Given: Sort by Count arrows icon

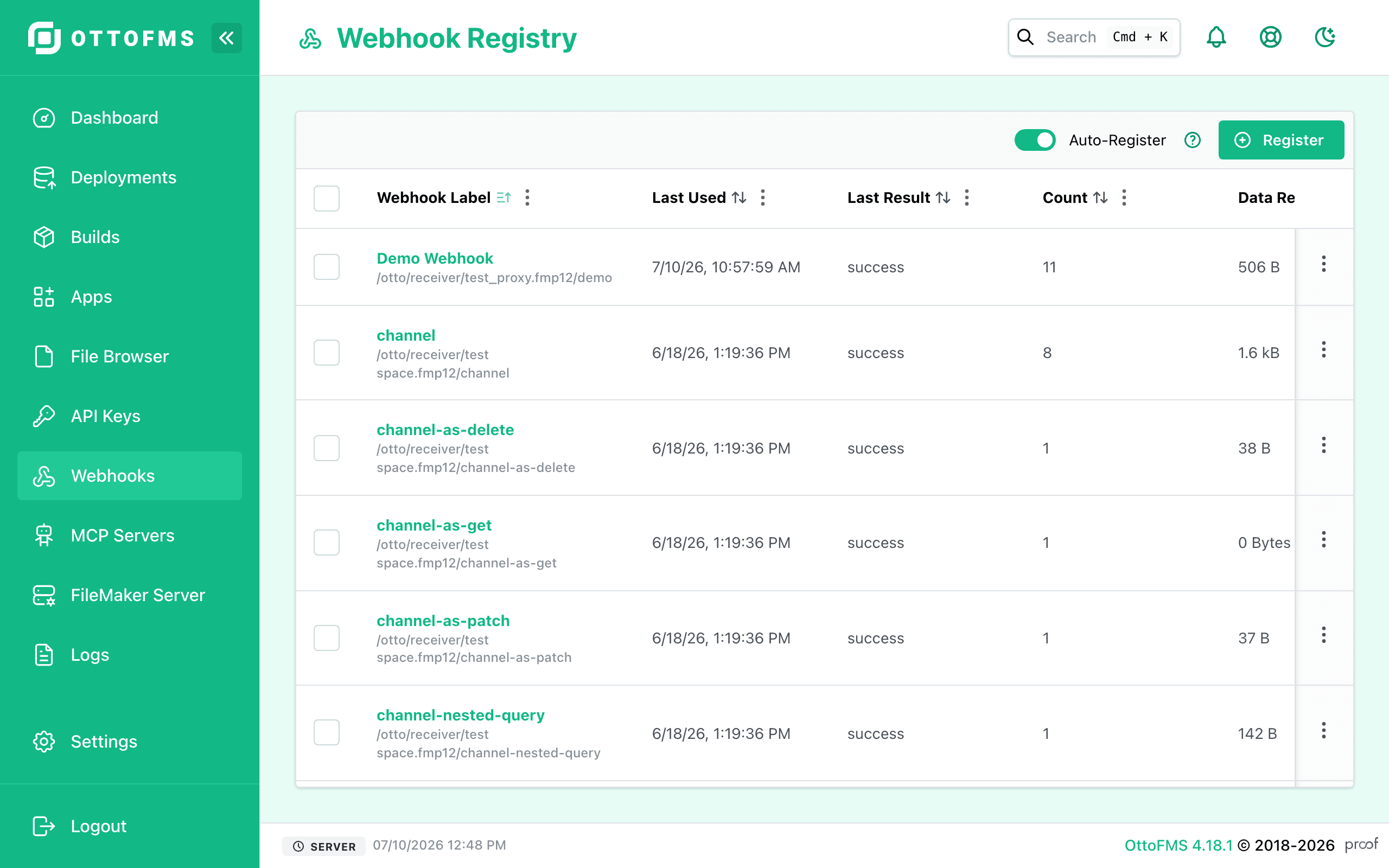Looking at the screenshot, I should tap(1100, 197).
